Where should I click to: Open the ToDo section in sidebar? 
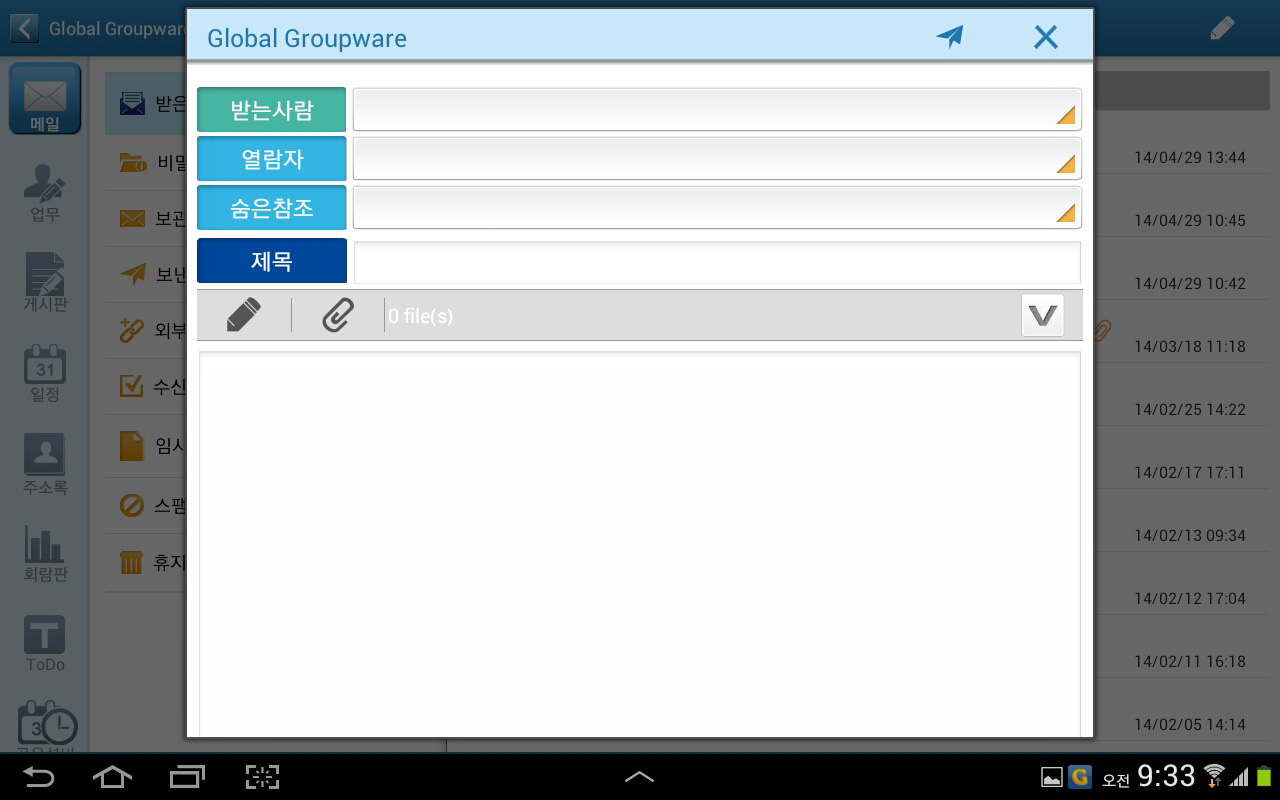[x=45, y=644]
